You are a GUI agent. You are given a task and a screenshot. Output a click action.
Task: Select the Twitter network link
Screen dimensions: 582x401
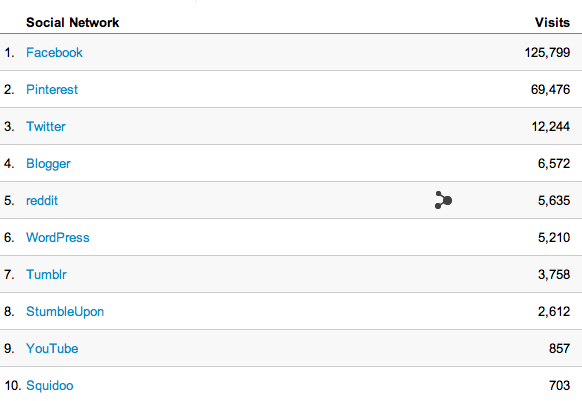coord(46,126)
